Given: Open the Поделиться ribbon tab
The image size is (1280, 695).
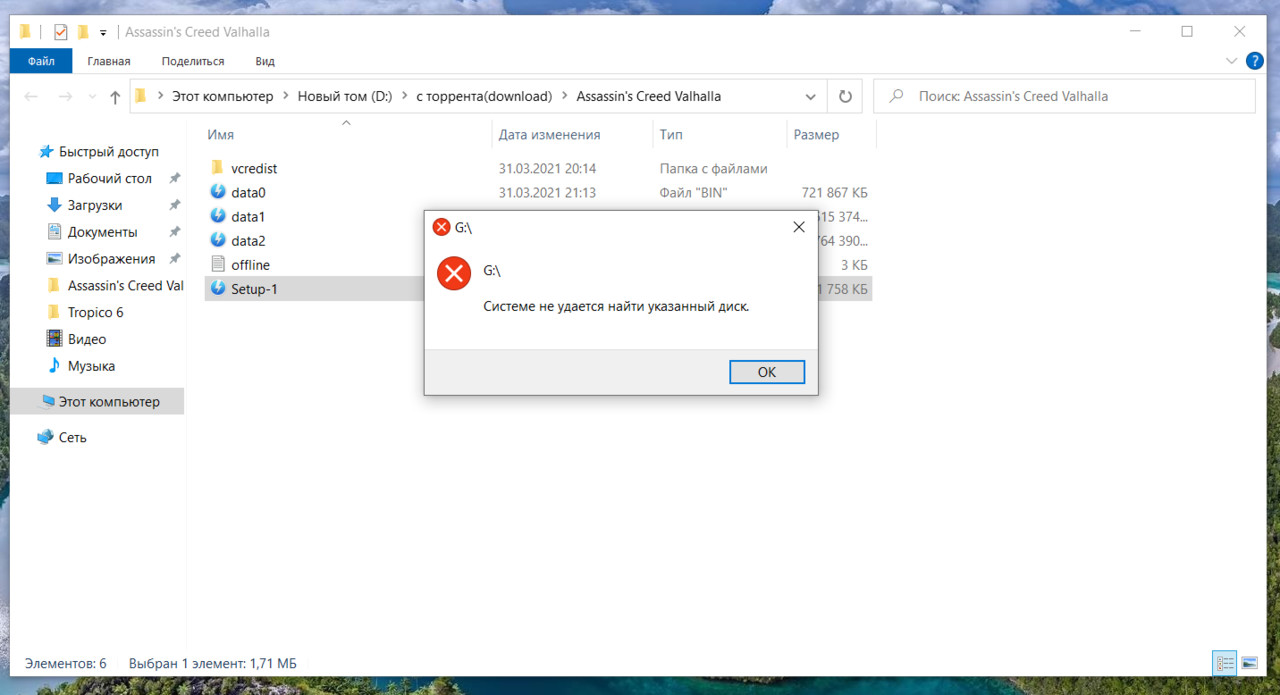Looking at the screenshot, I should click(193, 61).
